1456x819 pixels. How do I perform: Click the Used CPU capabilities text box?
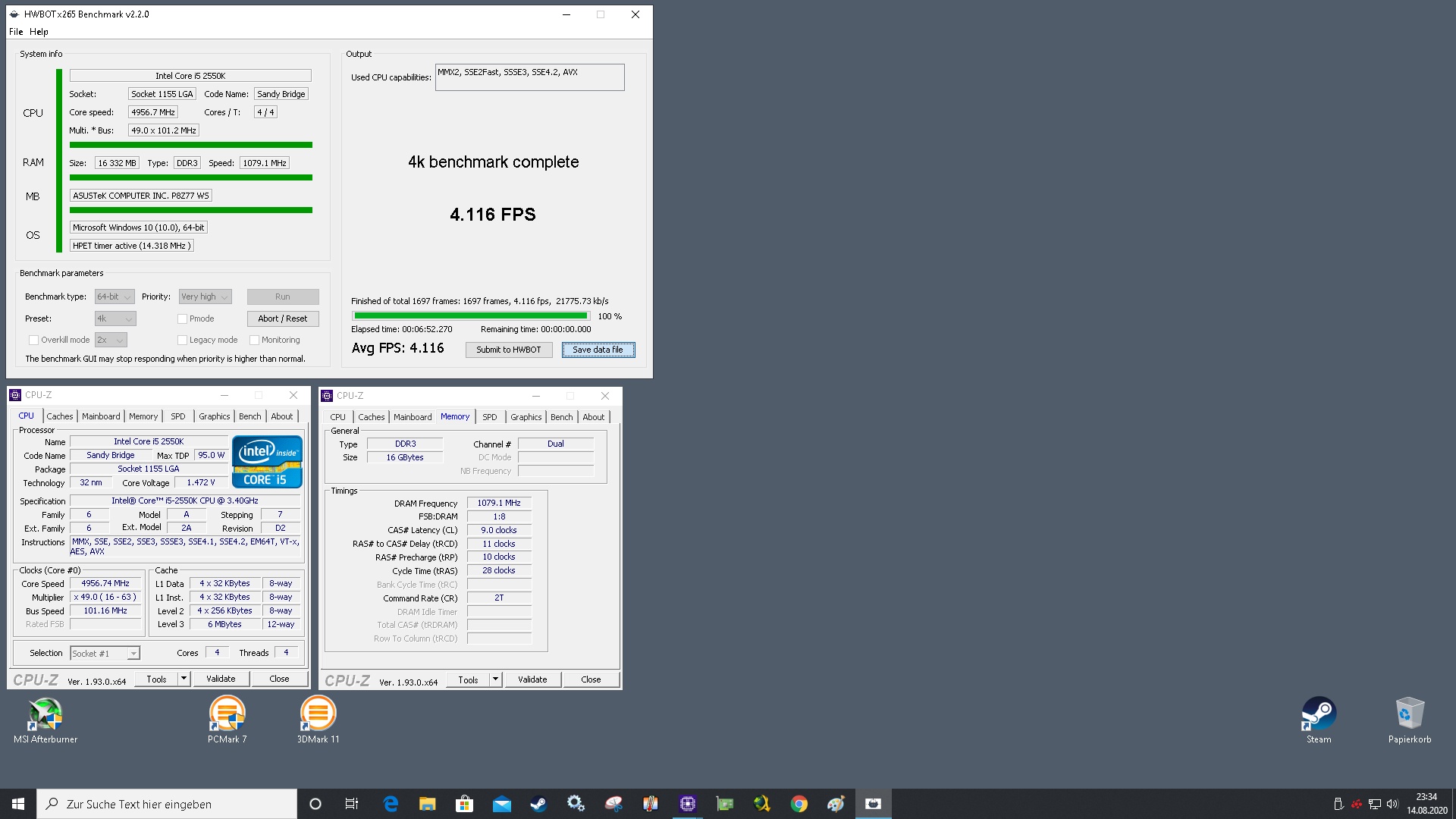529,77
